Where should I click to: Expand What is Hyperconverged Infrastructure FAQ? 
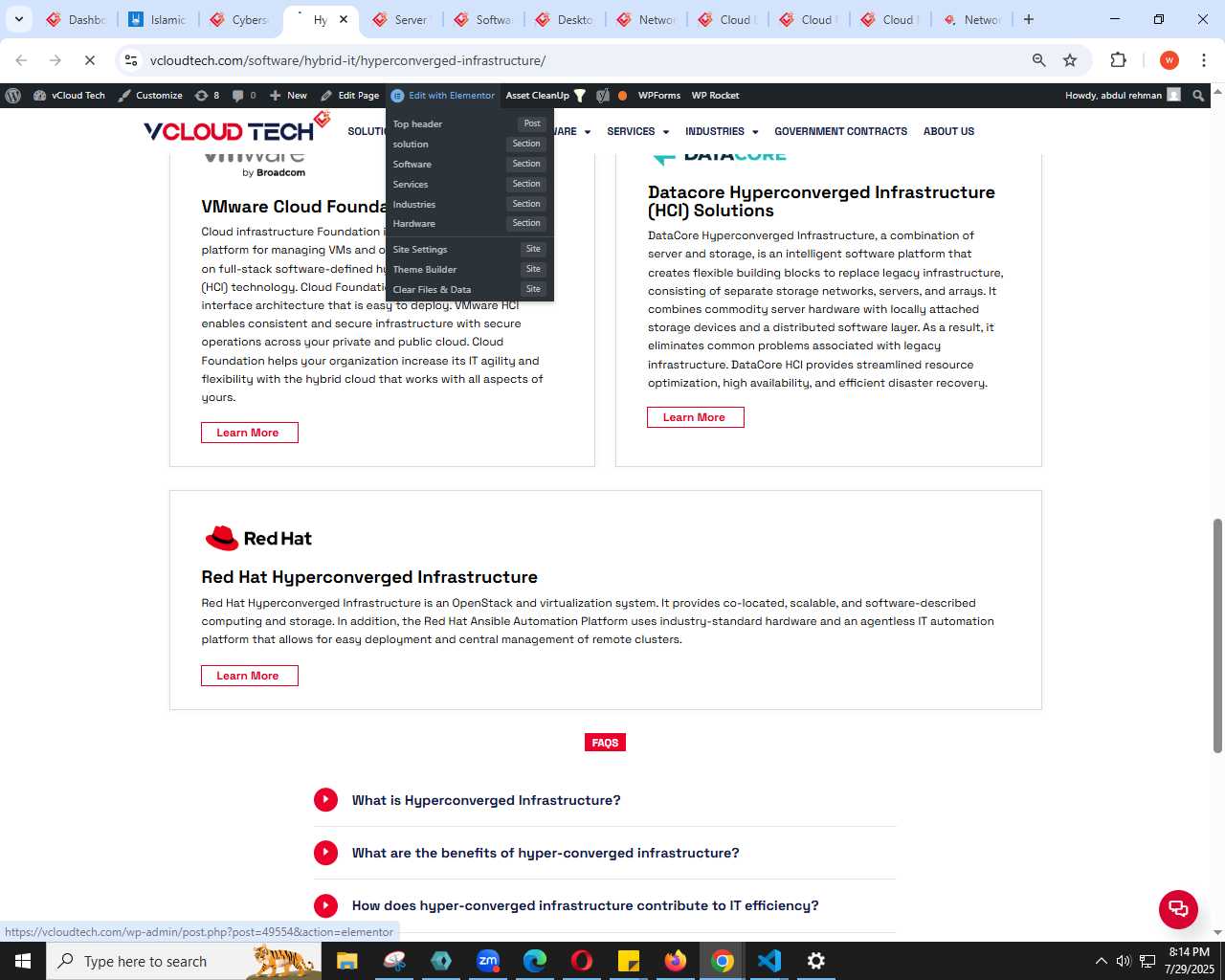click(x=605, y=800)
